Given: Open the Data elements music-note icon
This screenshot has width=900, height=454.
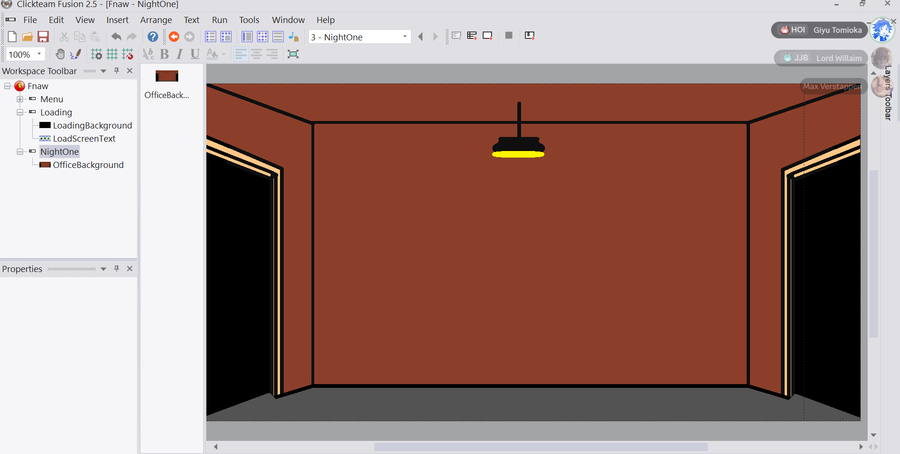Looking at the screenshot, I should point(293,37).
